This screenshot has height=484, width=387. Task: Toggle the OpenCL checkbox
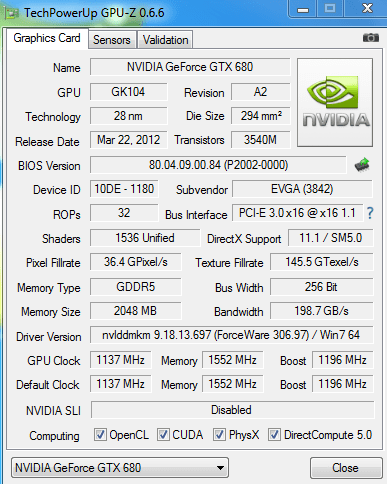pos(100,435)
